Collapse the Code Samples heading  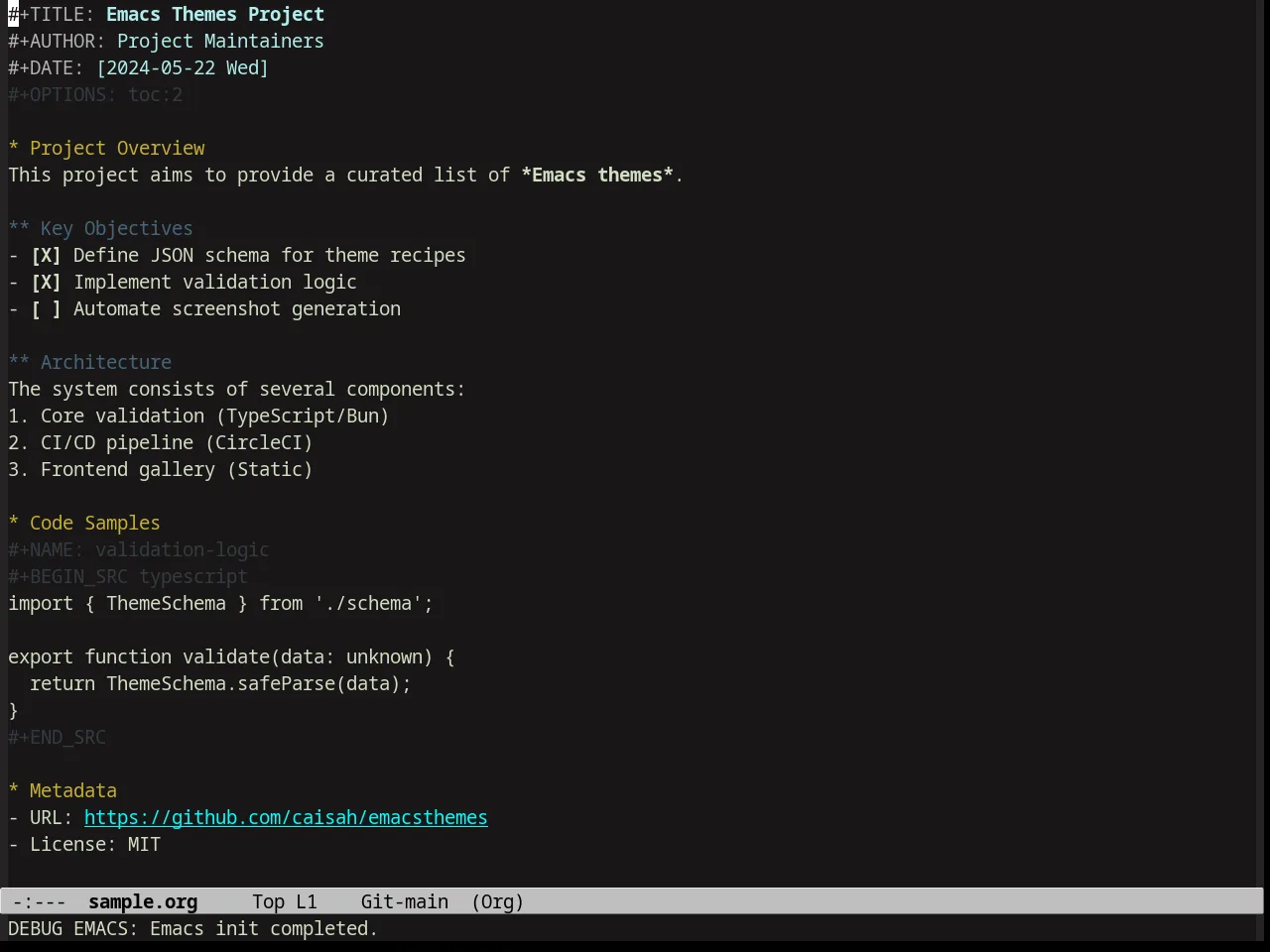84,524
